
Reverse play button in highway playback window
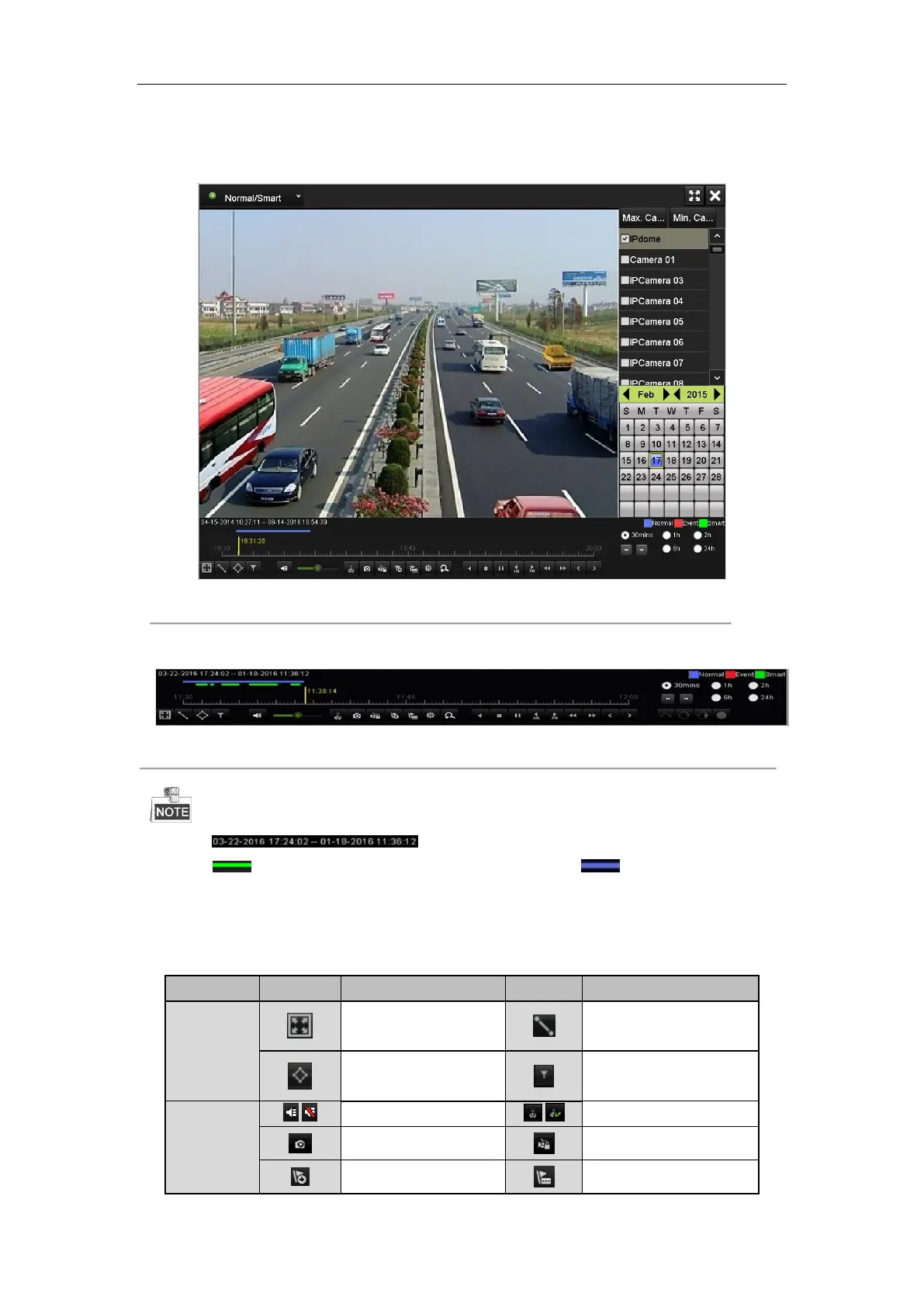(469, 568)
